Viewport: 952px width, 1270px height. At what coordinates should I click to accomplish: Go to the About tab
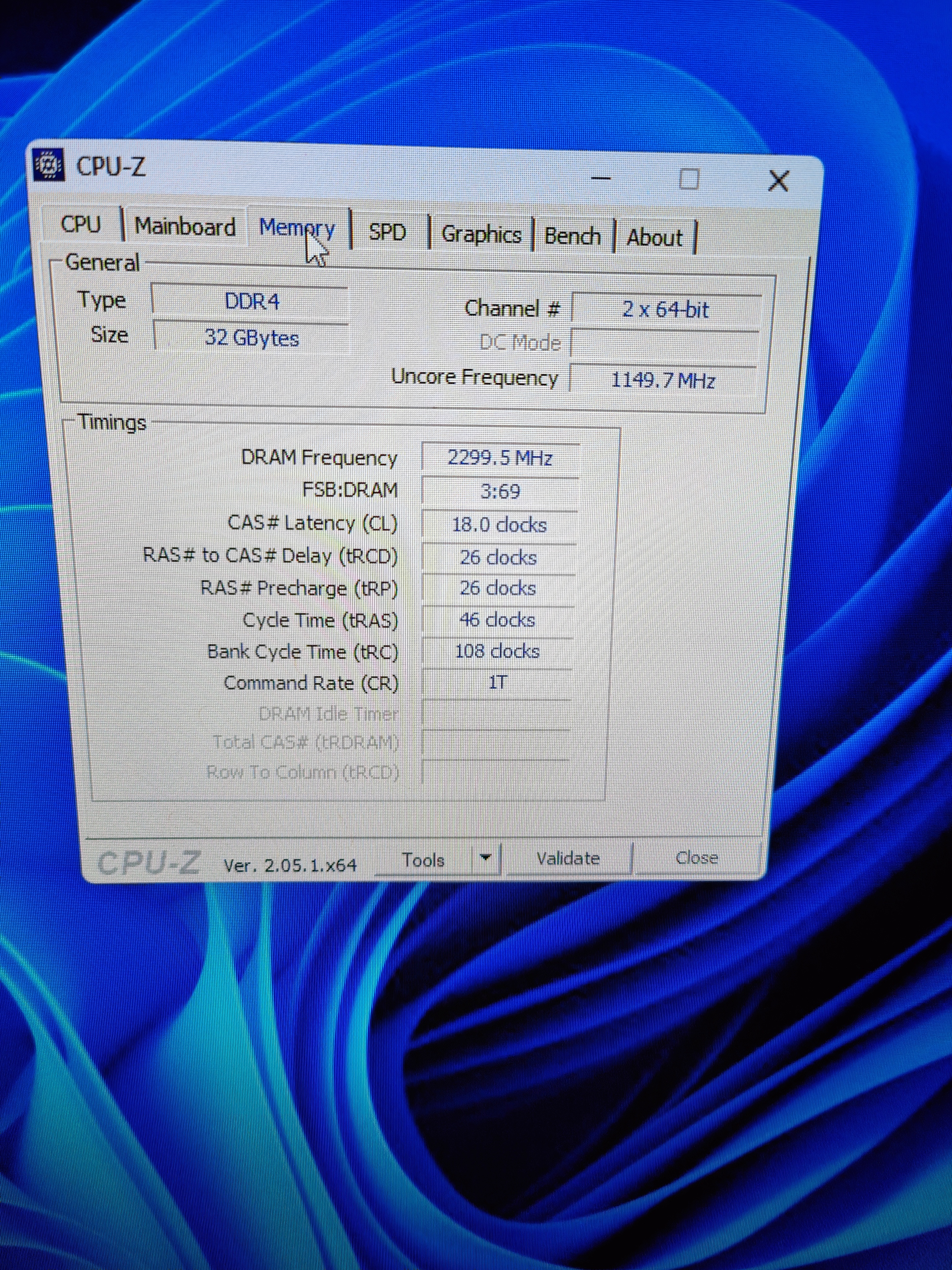coord(654,238)
